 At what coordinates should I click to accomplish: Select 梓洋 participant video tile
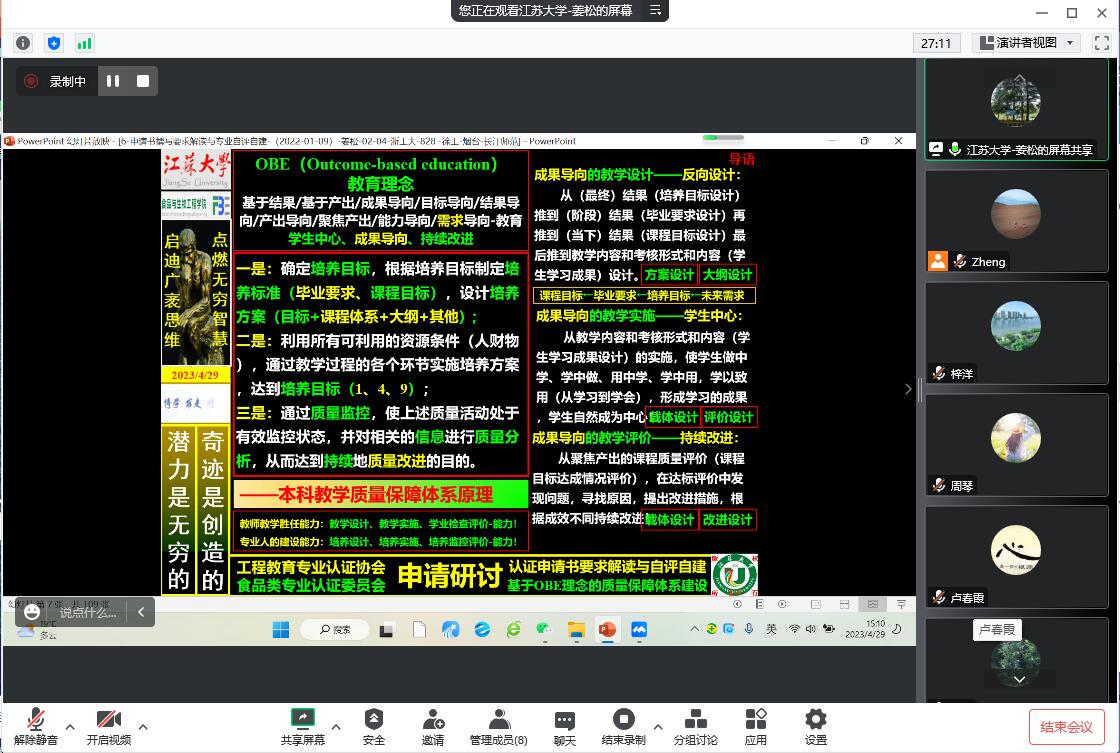(x=1016, y=333)
